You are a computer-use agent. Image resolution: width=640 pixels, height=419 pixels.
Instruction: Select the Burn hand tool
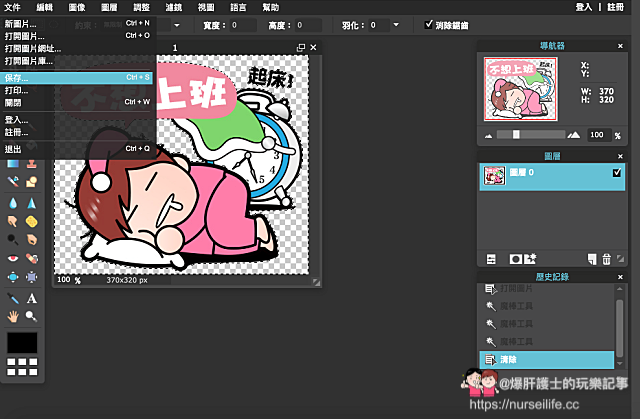pyautogui.click(x=31, y=239)
